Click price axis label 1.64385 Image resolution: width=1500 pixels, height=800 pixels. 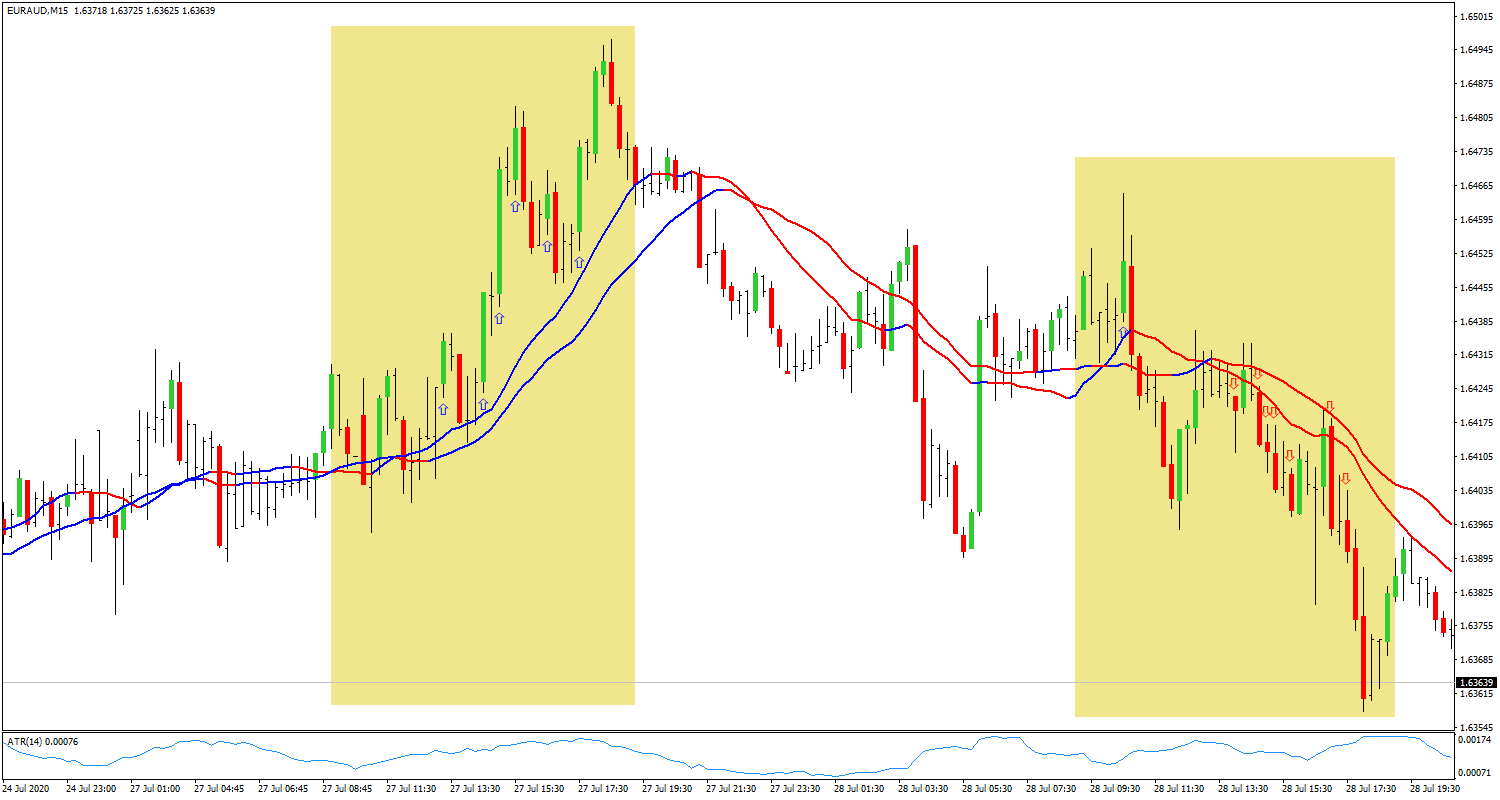click(x=1475, y=321)
